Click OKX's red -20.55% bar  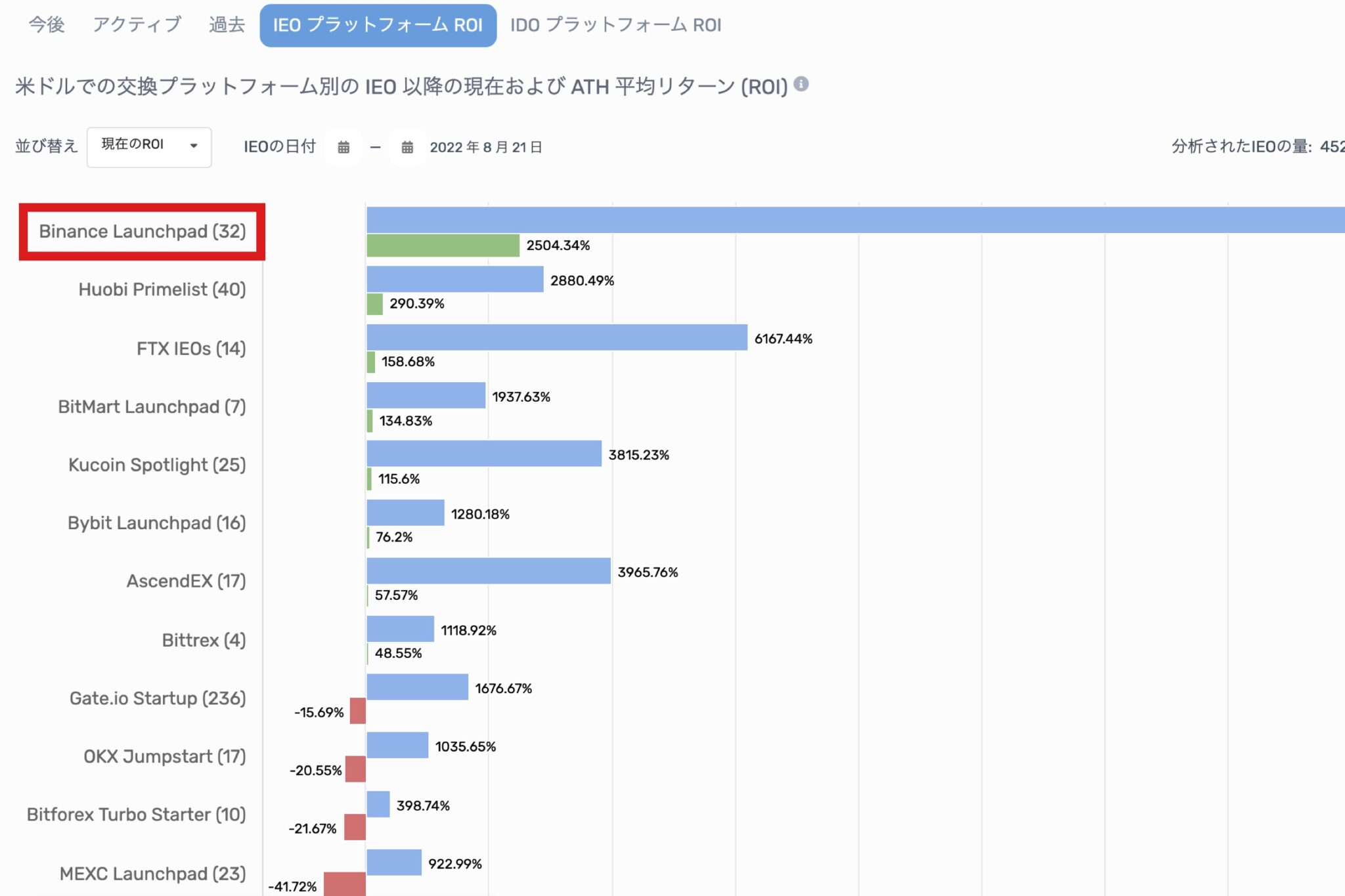pyautogui.click(x=355, y=769)
